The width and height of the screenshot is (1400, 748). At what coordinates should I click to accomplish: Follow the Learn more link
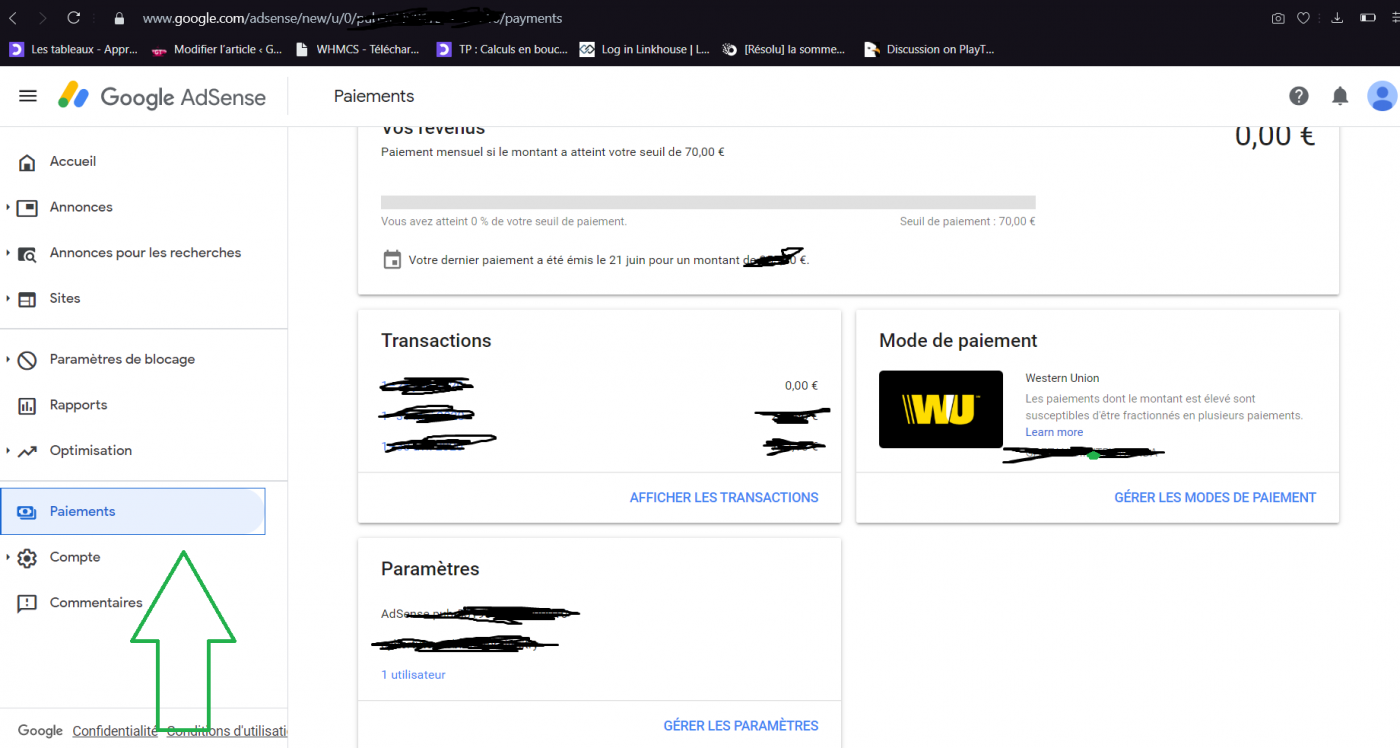click(1054, 432)
